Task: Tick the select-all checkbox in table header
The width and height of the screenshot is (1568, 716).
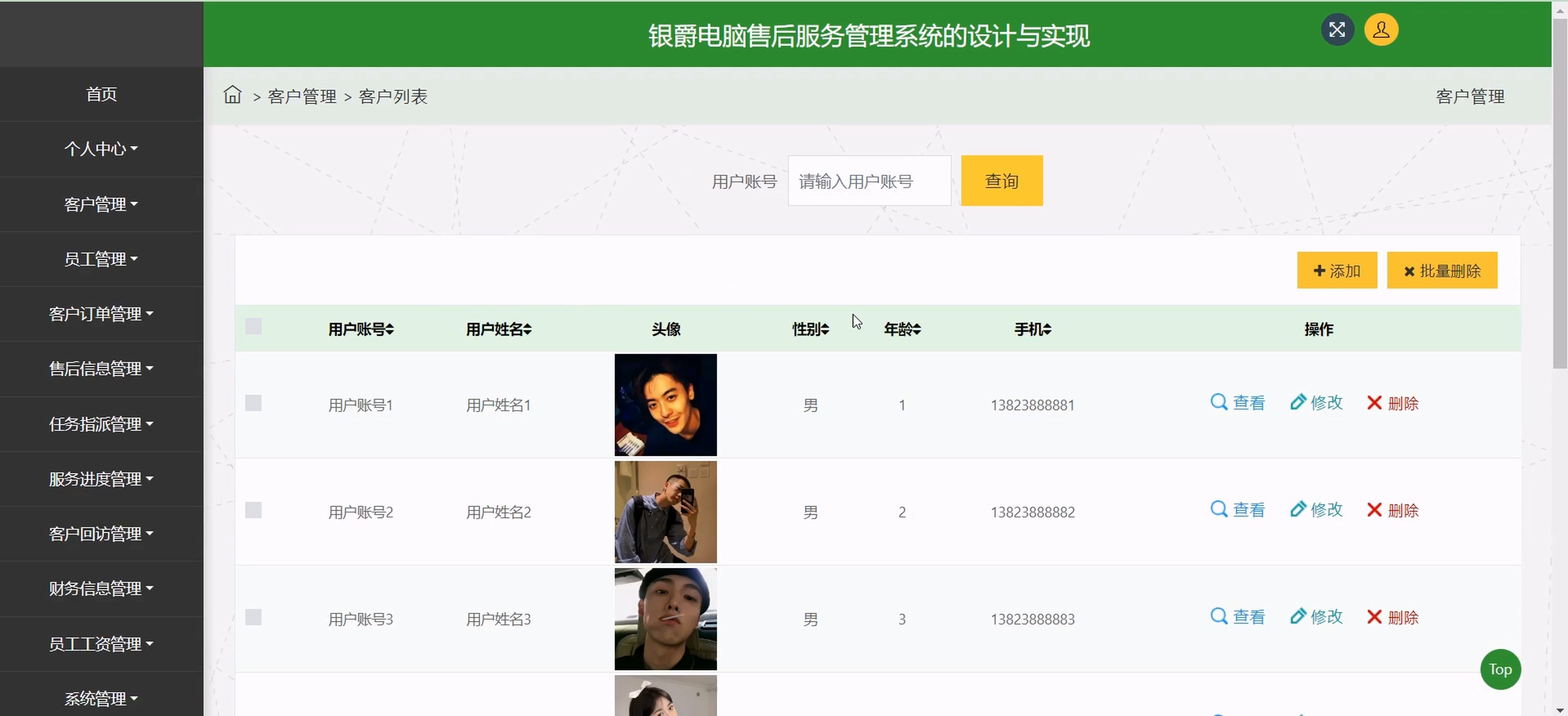Action: click(253, 327)
